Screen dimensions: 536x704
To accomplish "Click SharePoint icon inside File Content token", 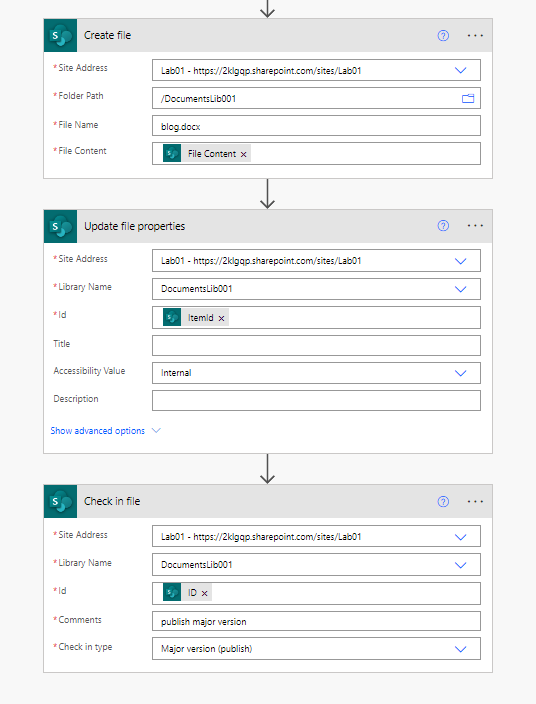I will pos(172,154).
